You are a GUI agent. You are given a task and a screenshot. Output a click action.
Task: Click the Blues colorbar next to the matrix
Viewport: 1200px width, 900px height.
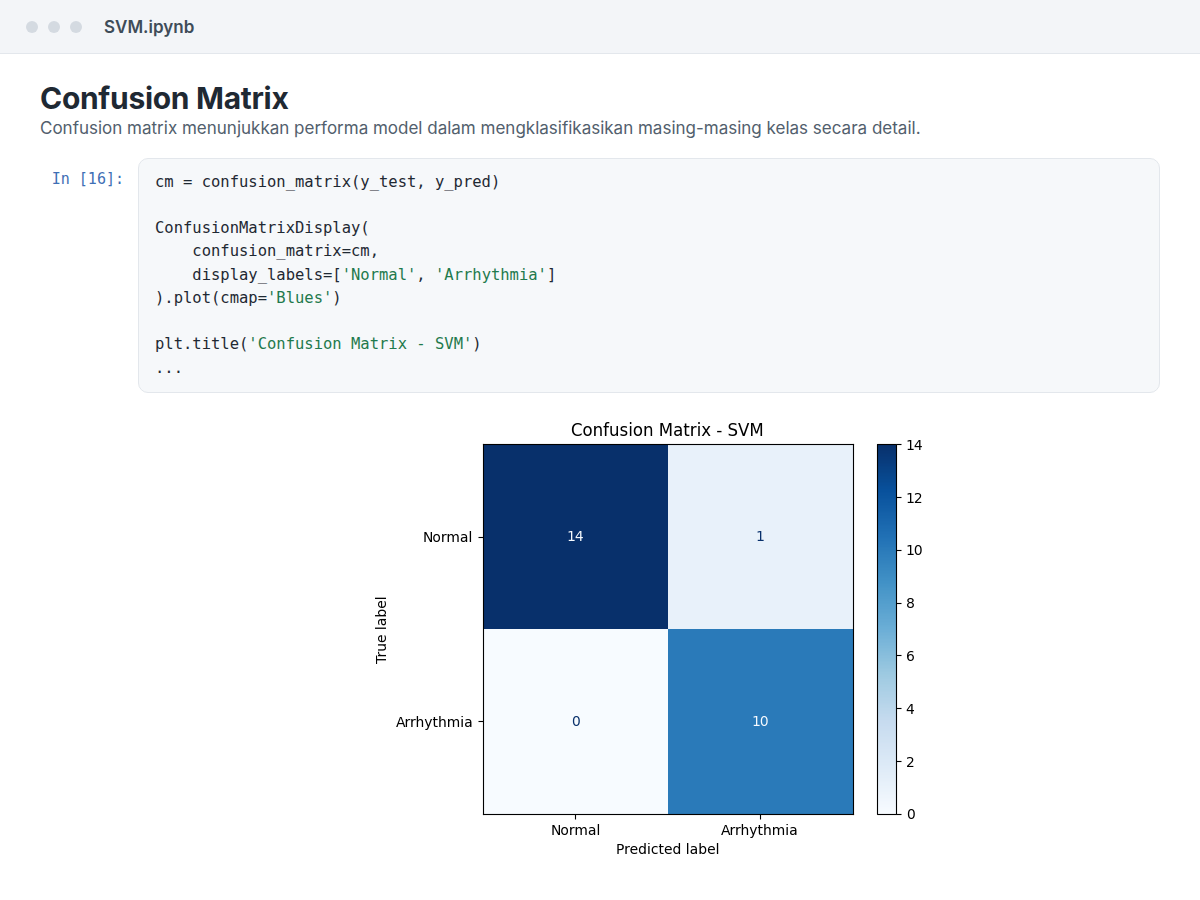pos(887,629)
